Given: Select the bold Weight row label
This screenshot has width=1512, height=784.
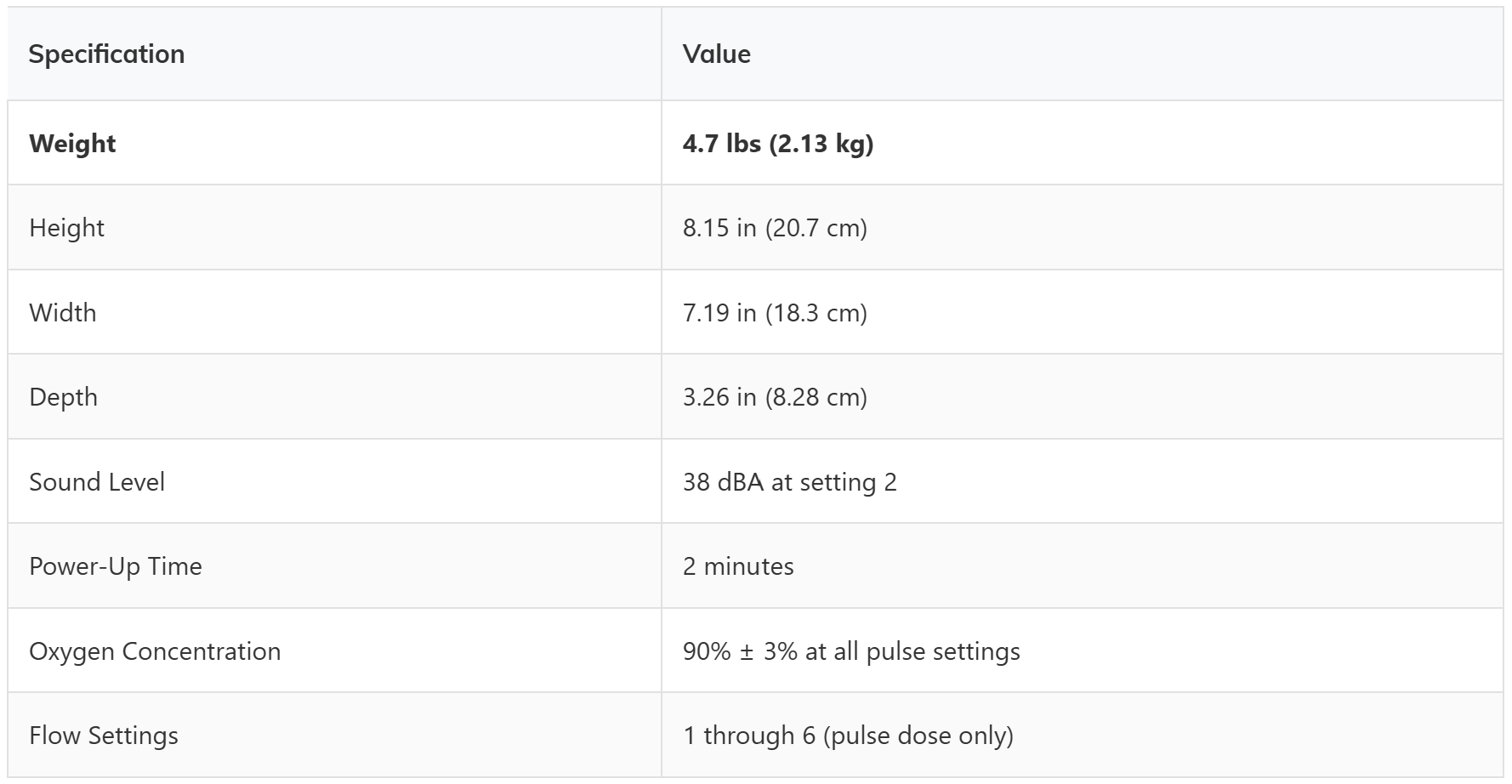Looking at the screenshot, I should click(72, 144).
